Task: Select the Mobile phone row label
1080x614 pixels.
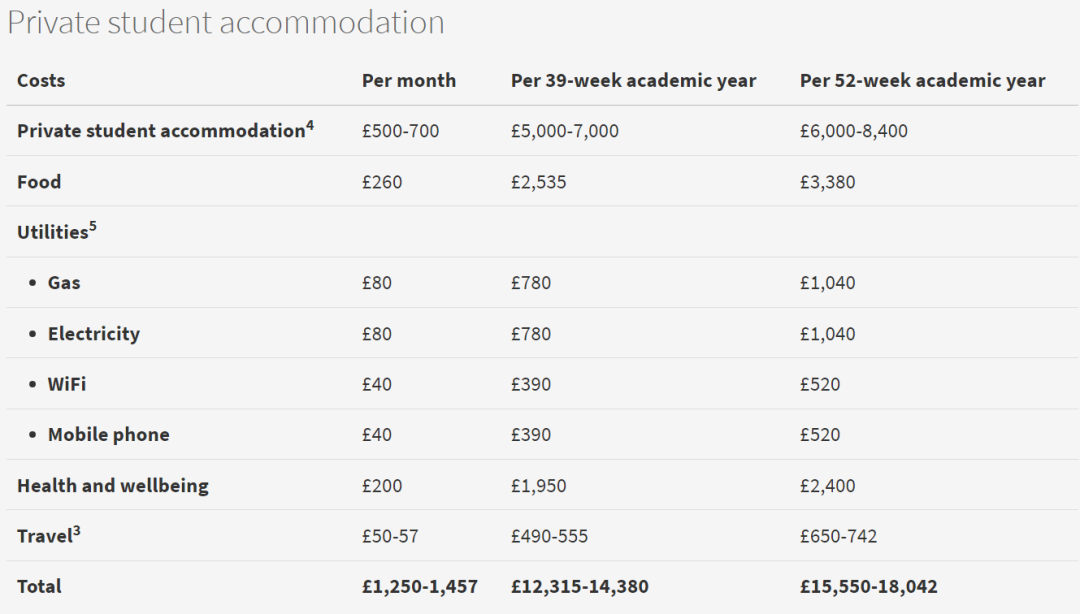Action: coord(109,435)
